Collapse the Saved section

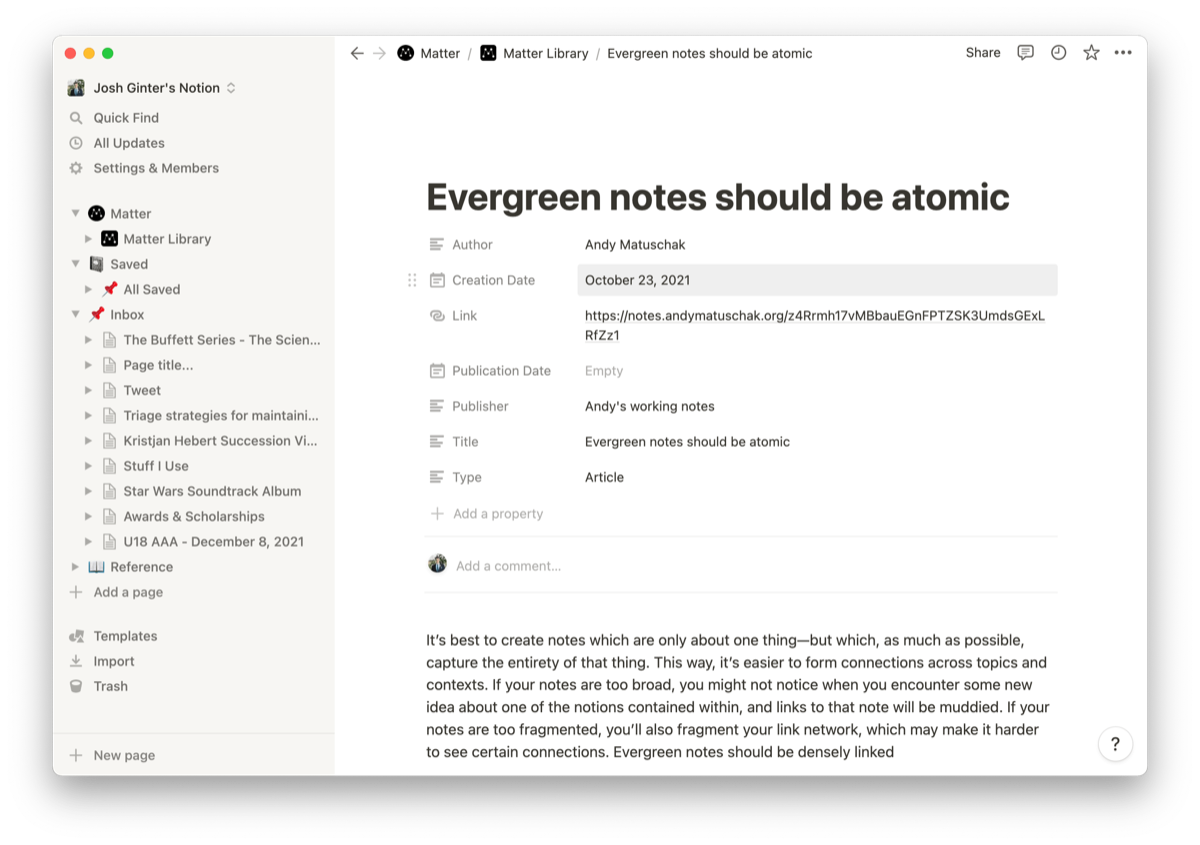[x=75, y=264]
